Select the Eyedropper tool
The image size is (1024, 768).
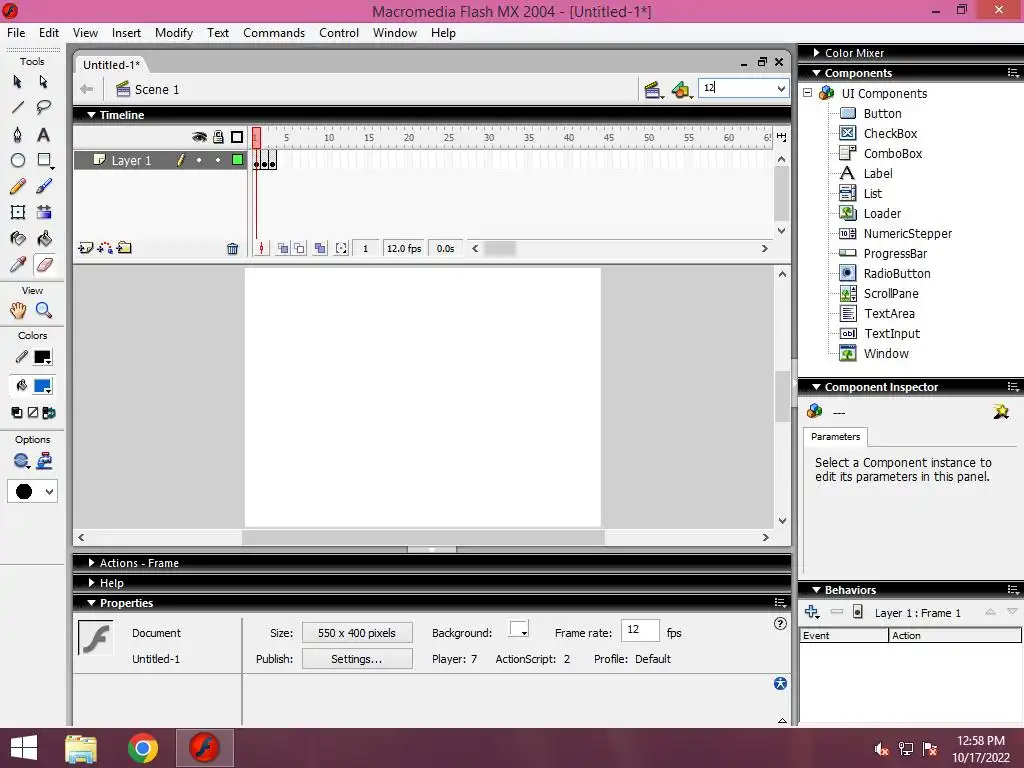point(18,264)
